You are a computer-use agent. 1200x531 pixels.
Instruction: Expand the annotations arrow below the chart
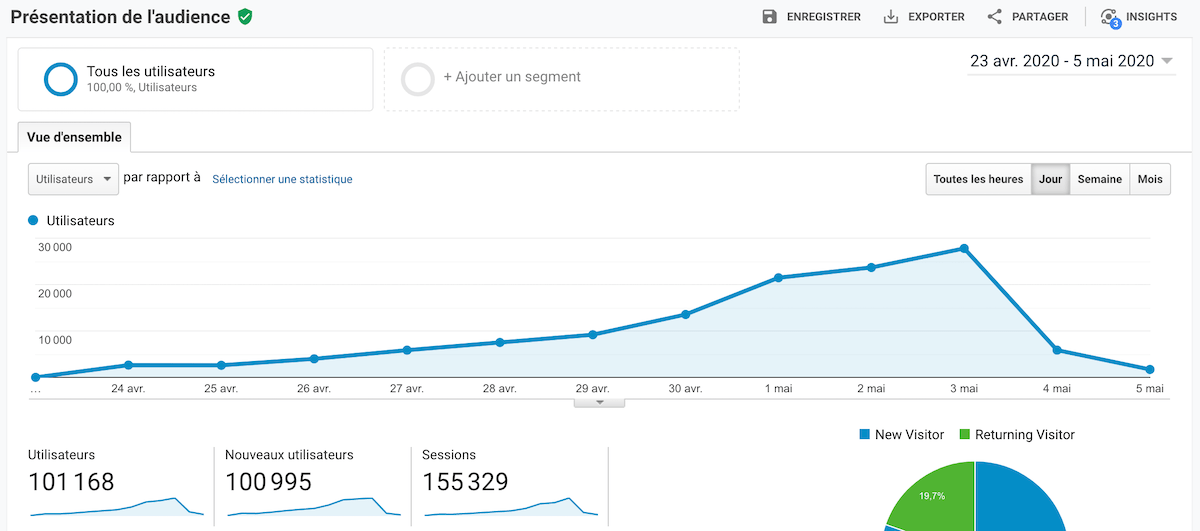click(599, 402)
